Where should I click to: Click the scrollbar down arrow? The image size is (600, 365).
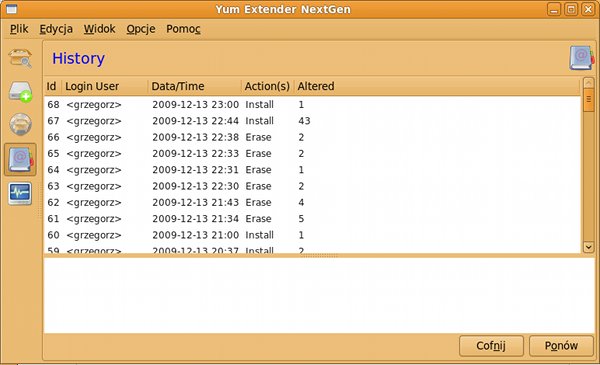[x=589, y=247]
